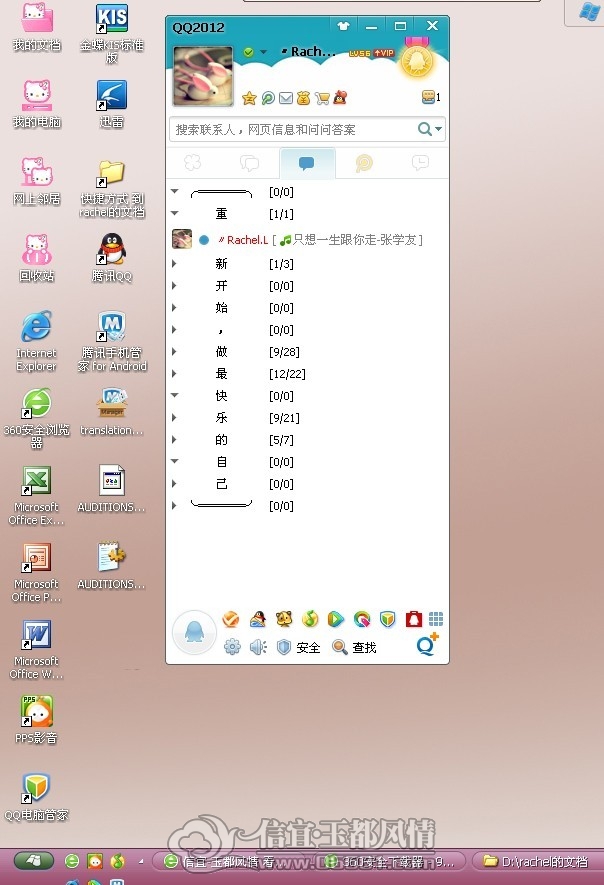Select contact Rachel.L in the list
Viewport: 604px width, 885px height.
click(307, 239)
